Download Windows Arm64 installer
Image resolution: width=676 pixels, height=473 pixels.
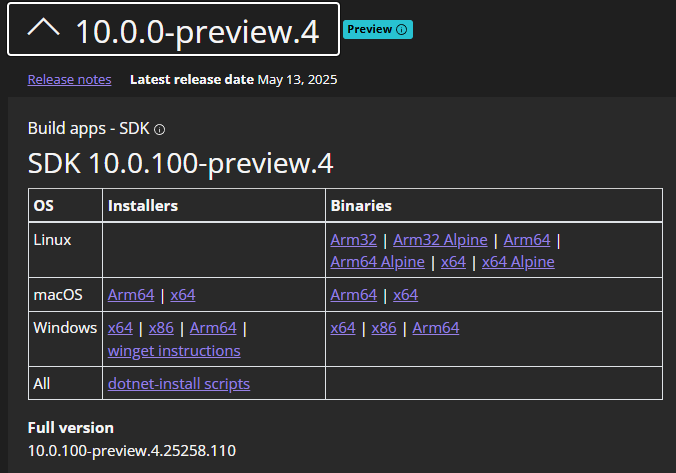[213, 328]
